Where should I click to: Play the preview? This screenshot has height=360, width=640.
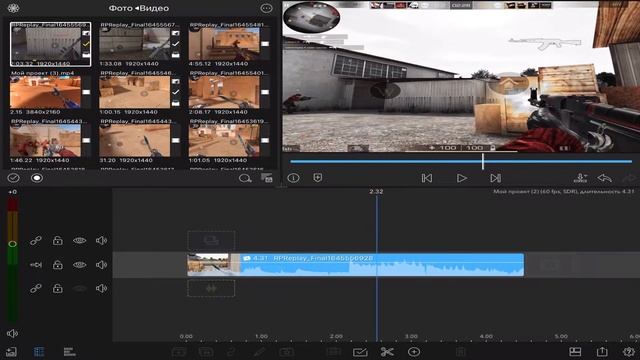(x=461, y=178)
